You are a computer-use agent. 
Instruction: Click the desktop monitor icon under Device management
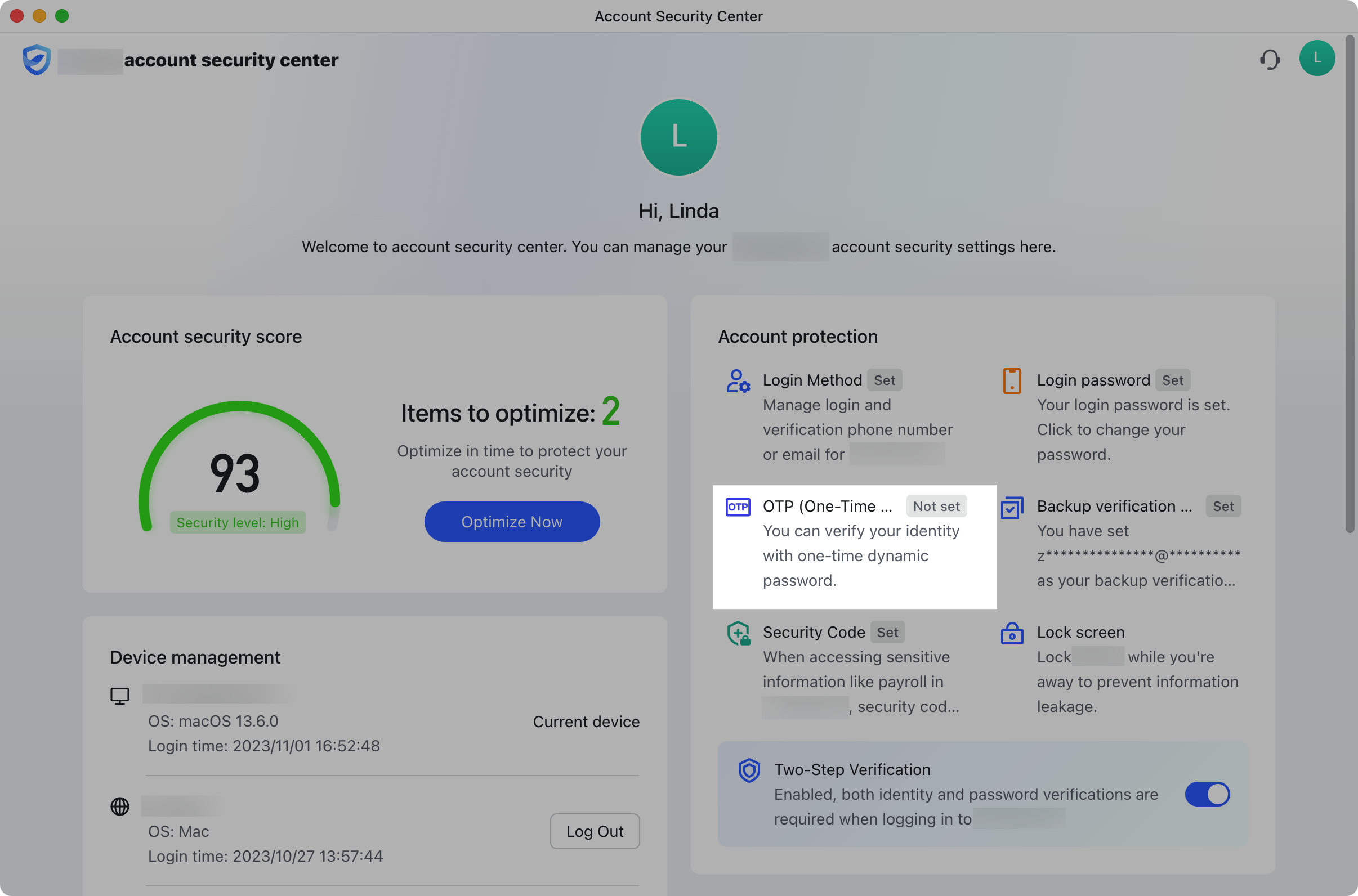click(119, 695)
